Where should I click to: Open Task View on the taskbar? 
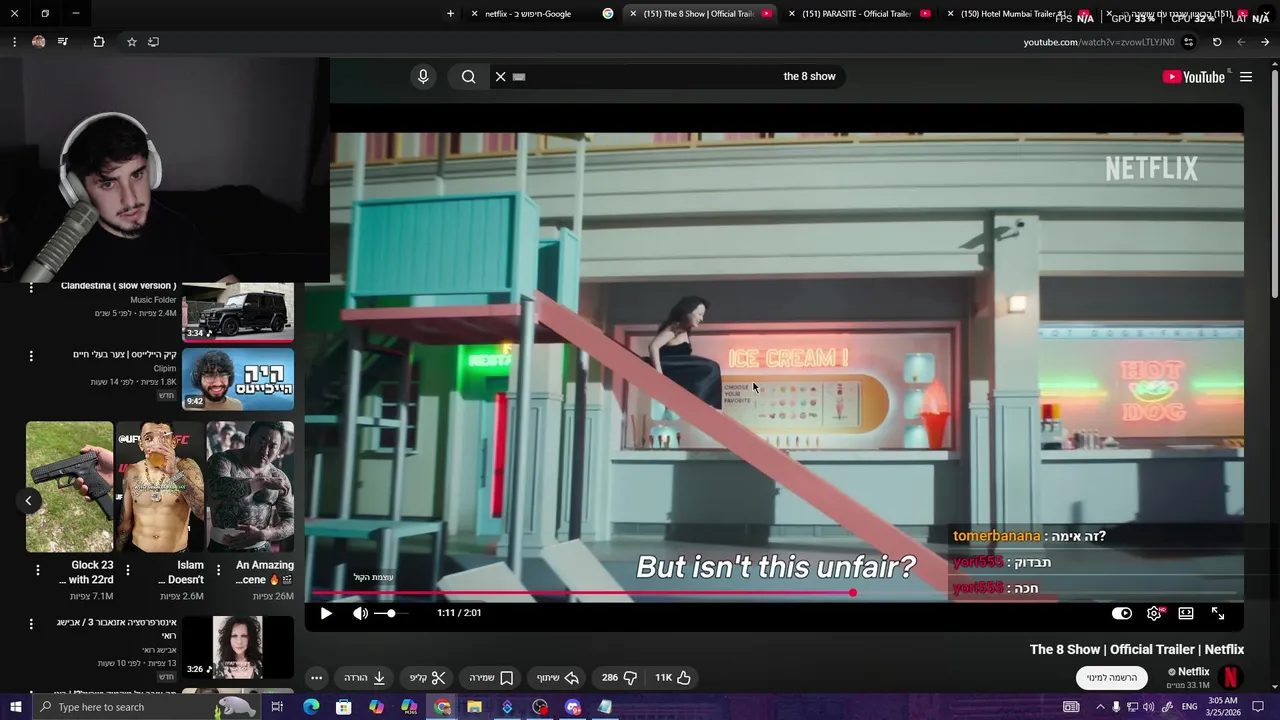(x=277, y=707)
